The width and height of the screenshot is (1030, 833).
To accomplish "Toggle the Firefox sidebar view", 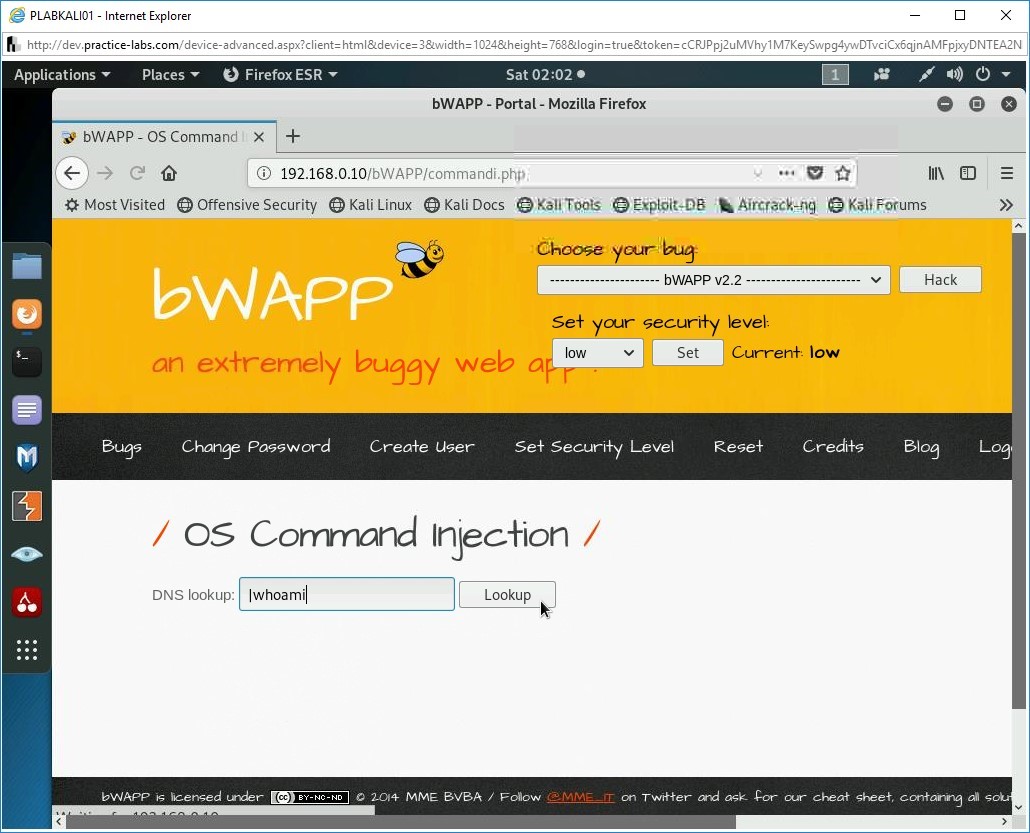I will 968,173.
